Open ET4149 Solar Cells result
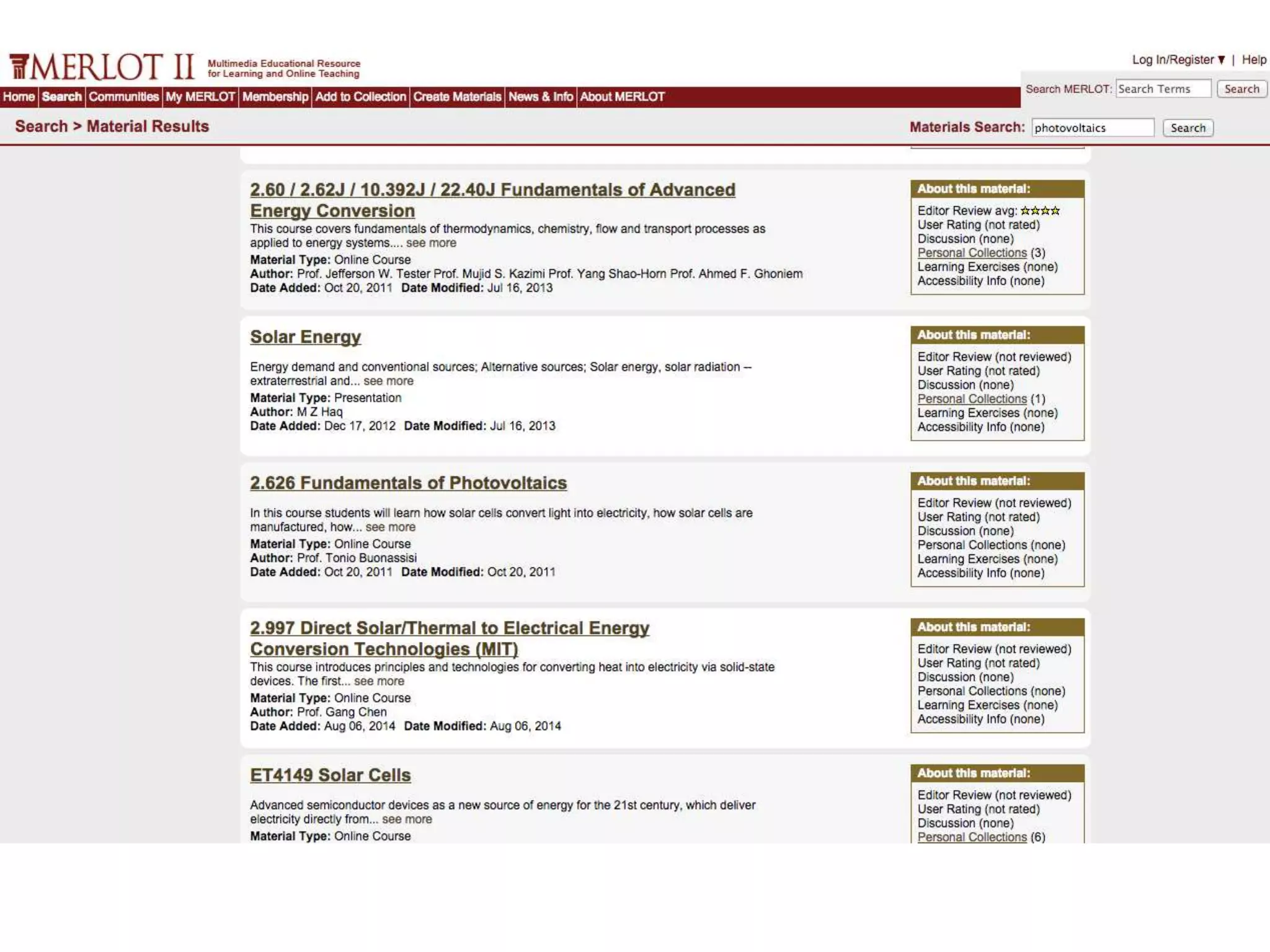The height and width of the screenshot is (952, 1270). pos(330,775)
